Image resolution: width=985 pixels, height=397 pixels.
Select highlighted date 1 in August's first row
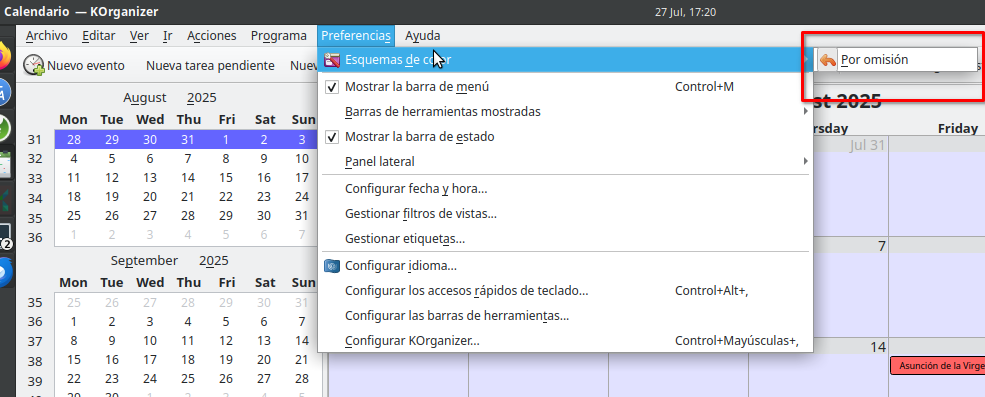click(226, 139)
